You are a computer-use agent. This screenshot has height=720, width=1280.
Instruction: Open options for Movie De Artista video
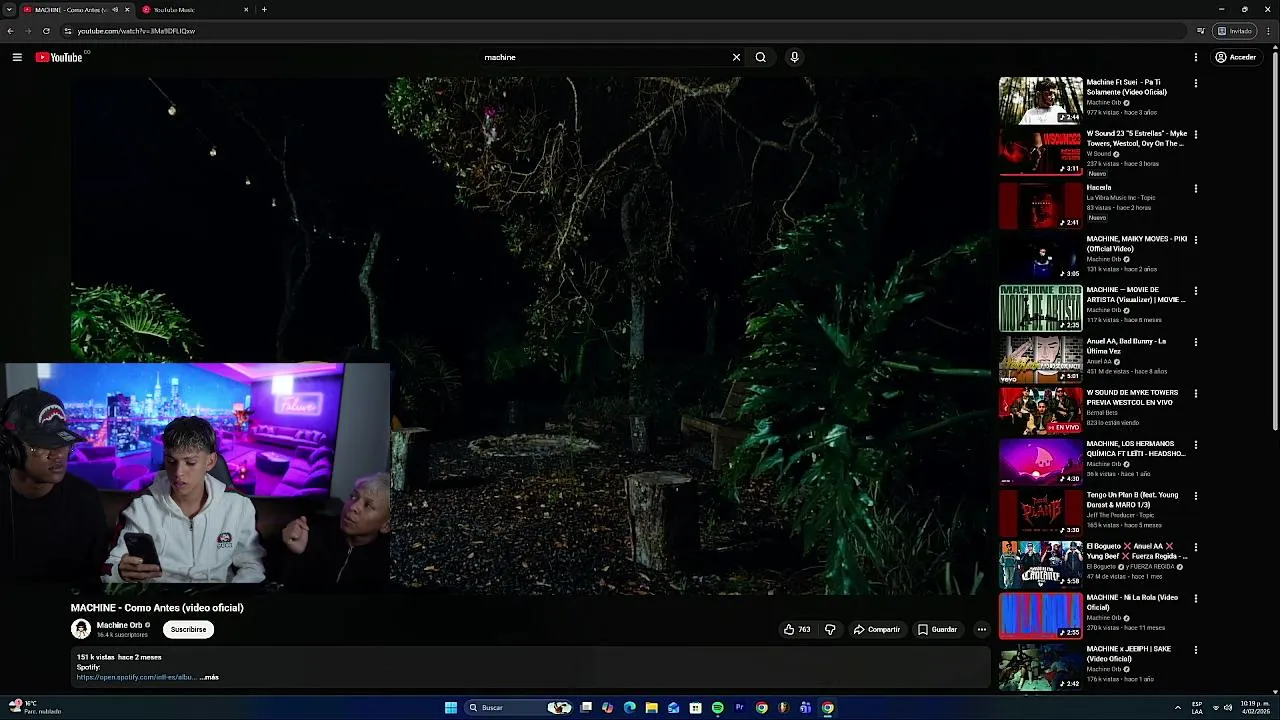(1195, 291)
